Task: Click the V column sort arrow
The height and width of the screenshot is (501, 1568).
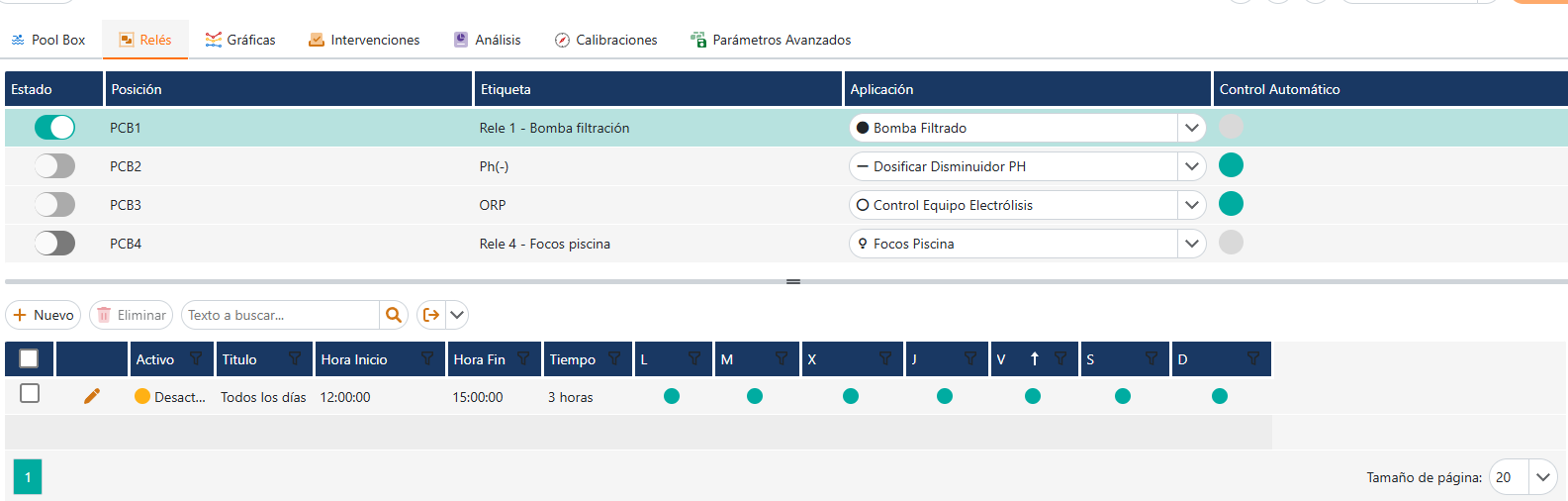Action: point(1035,358)
